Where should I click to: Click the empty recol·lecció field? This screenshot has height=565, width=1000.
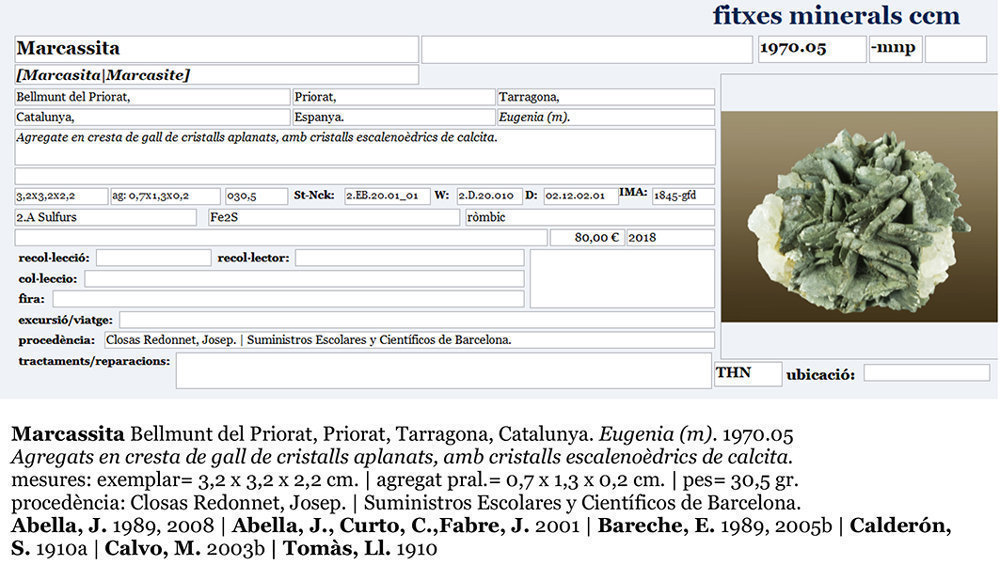[x=154, y=258]
